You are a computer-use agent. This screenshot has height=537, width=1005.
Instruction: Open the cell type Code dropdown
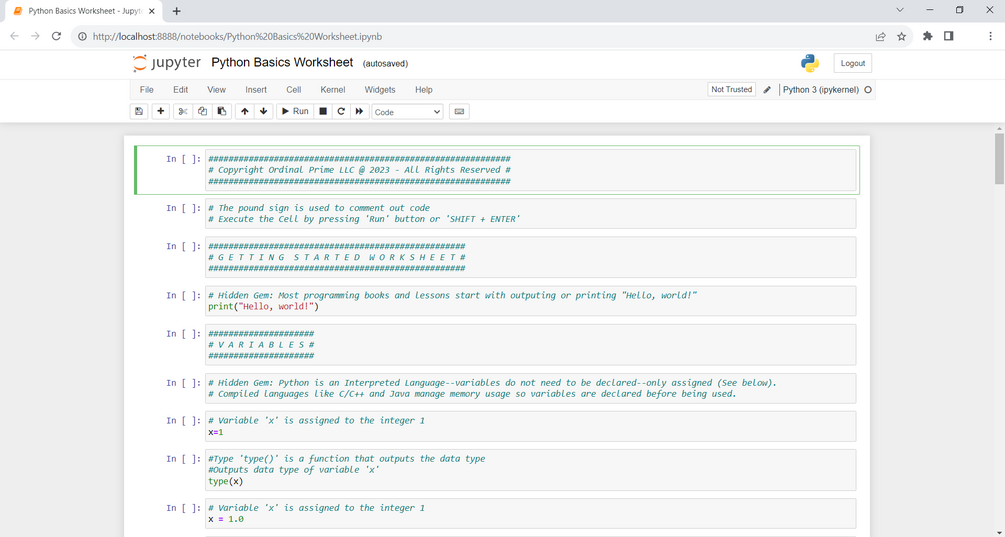408,112
